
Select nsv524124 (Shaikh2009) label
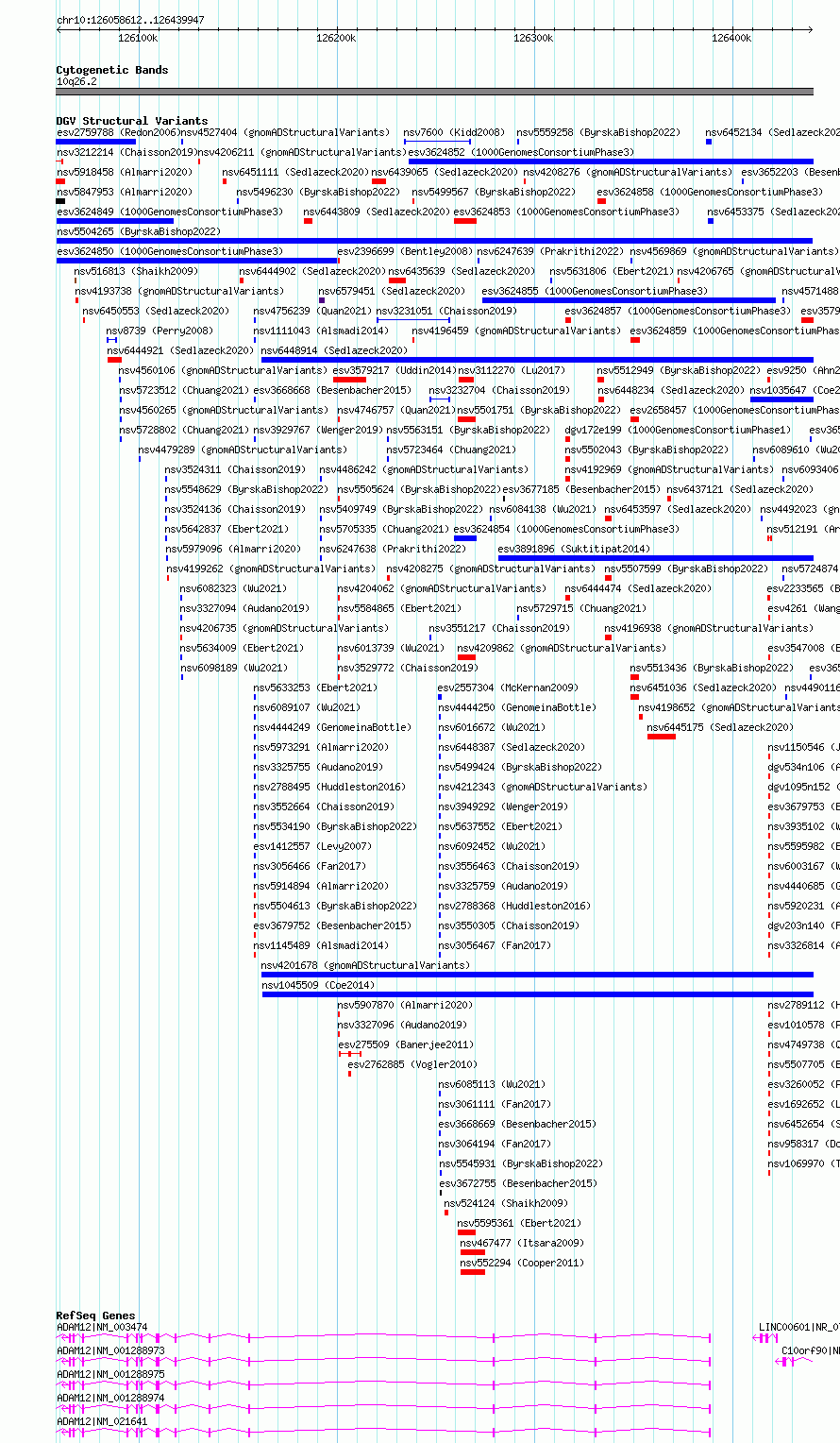click(x=506, y=1203)
